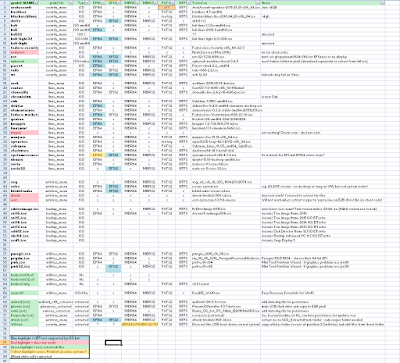Open the MBR64 column filter dropdown

point(138,3)
